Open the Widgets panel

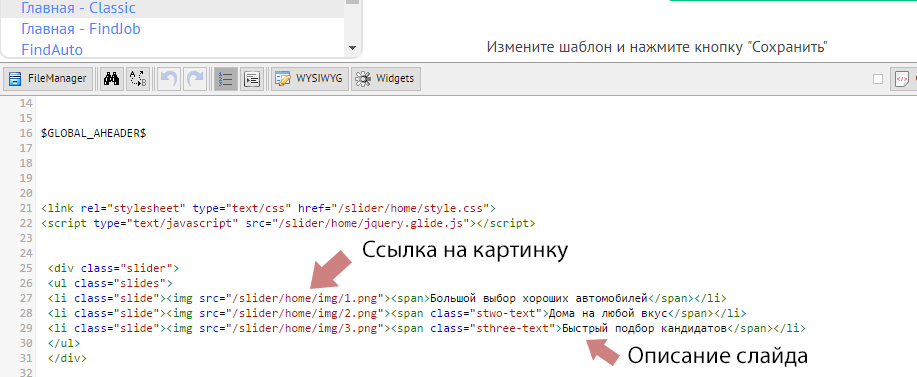pos(386,78)
